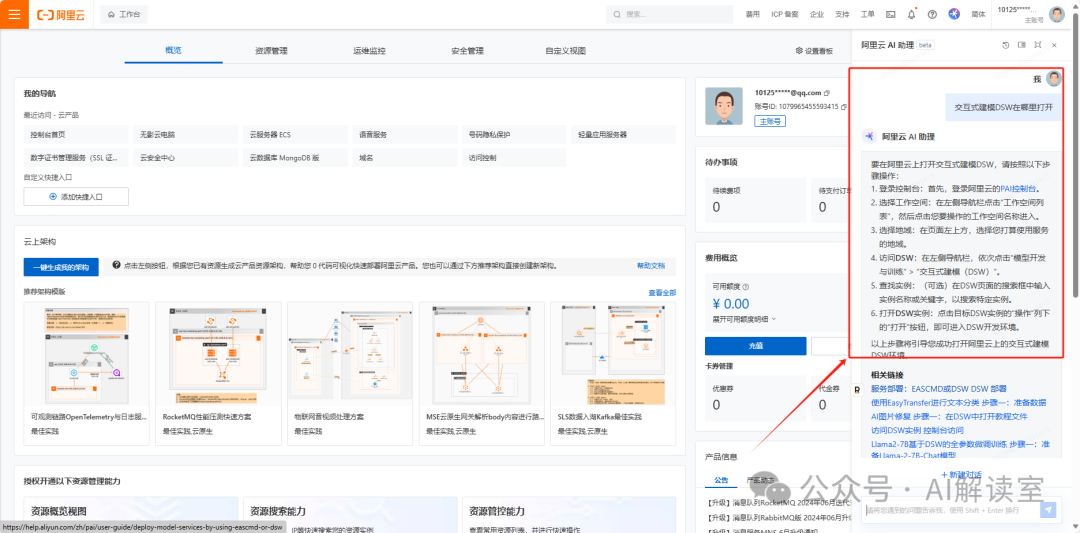
Task: Click the blue 充值 button
Action: pyautogui.click(x=756, y=346)
